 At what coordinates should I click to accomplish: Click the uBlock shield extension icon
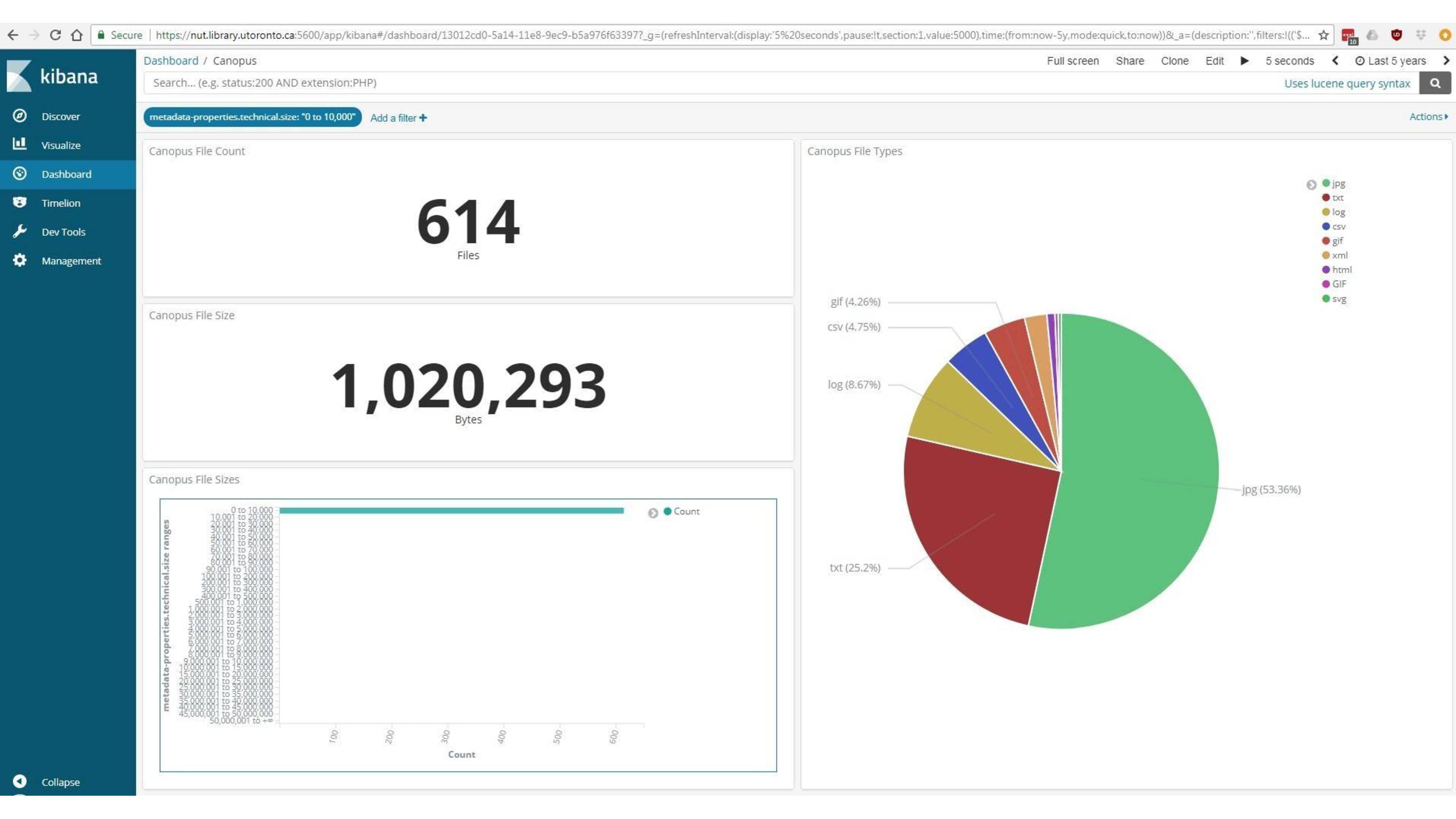click(x=1397, y=35)
